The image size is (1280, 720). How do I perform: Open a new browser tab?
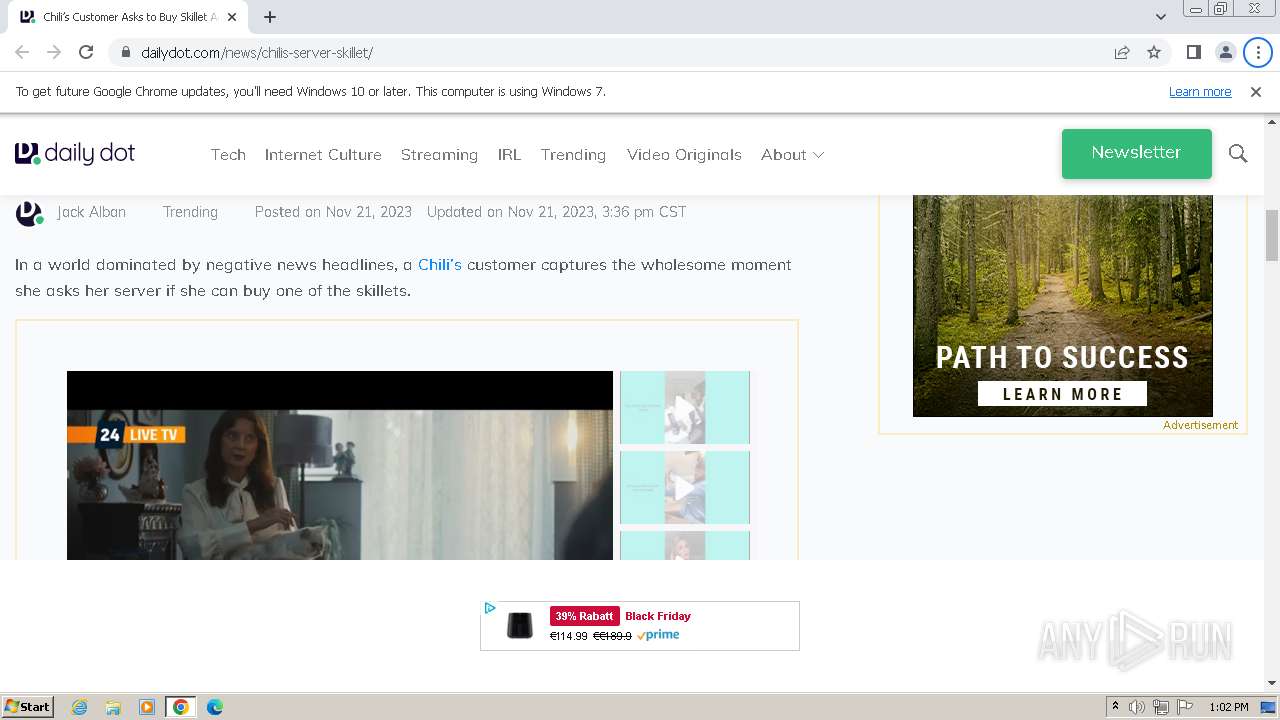[270, 17]
